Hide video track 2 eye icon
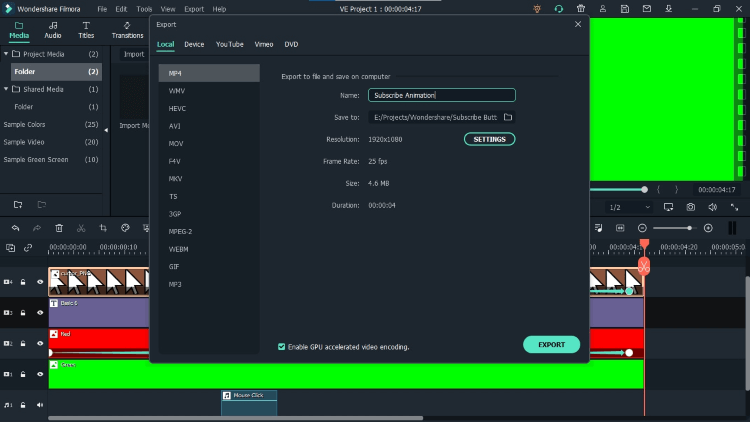Screen dimensions: 750x422 (x=40, y=344)
